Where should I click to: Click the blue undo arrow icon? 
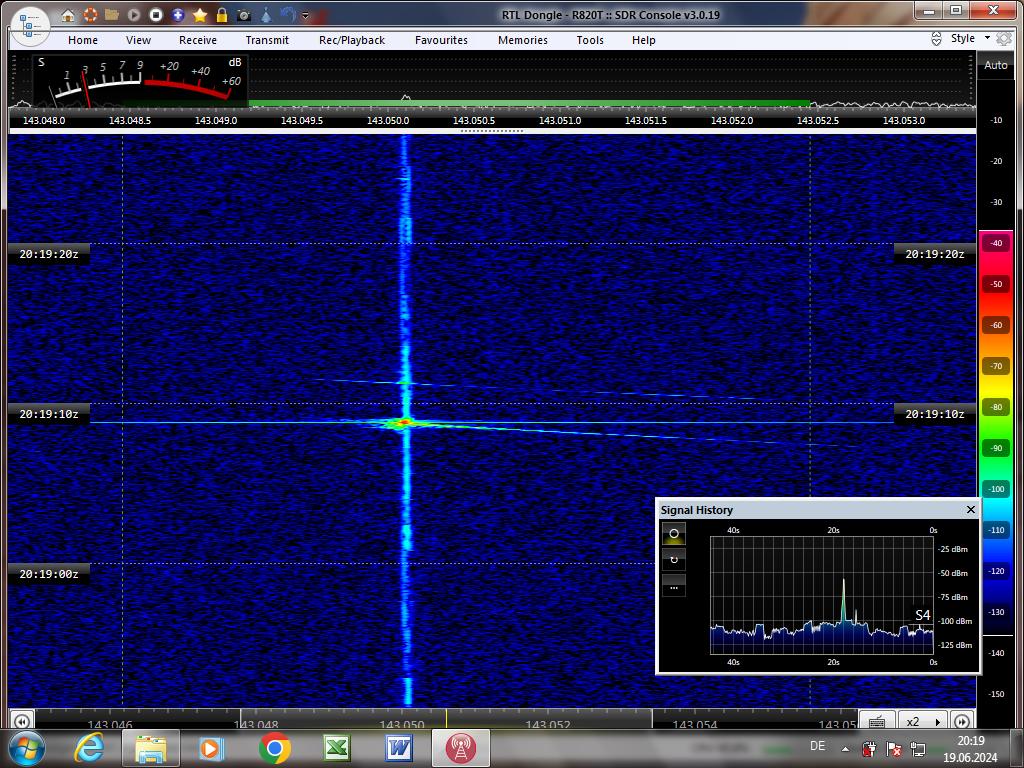click(x=288, y=14)
